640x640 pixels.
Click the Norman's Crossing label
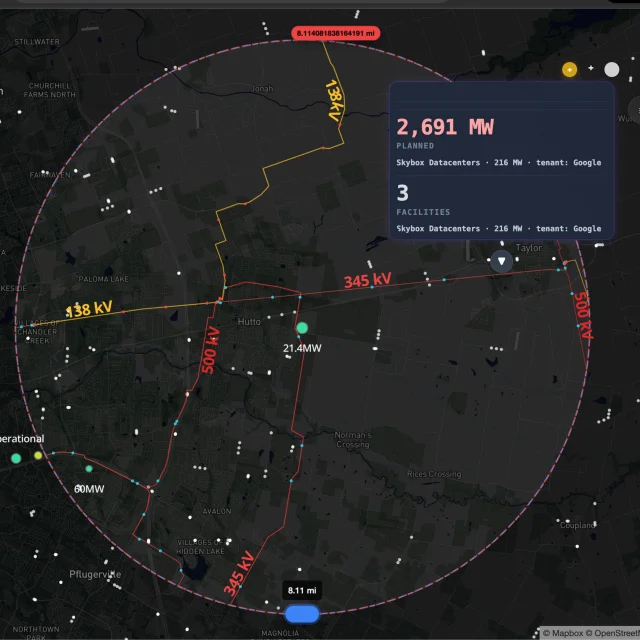(x=353, y=440)
